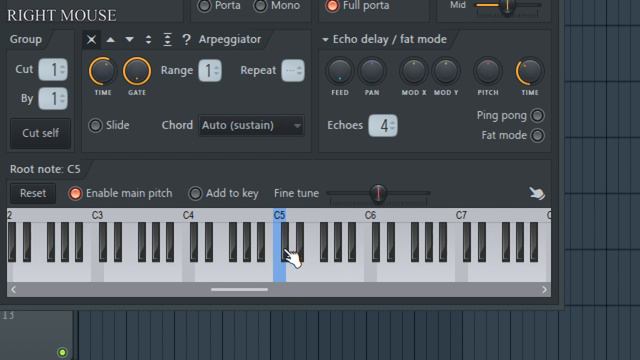This screenshot has height=360, width=640.
Task: Open the Echo delay / fat mode menu arrow
Action: 325,40
